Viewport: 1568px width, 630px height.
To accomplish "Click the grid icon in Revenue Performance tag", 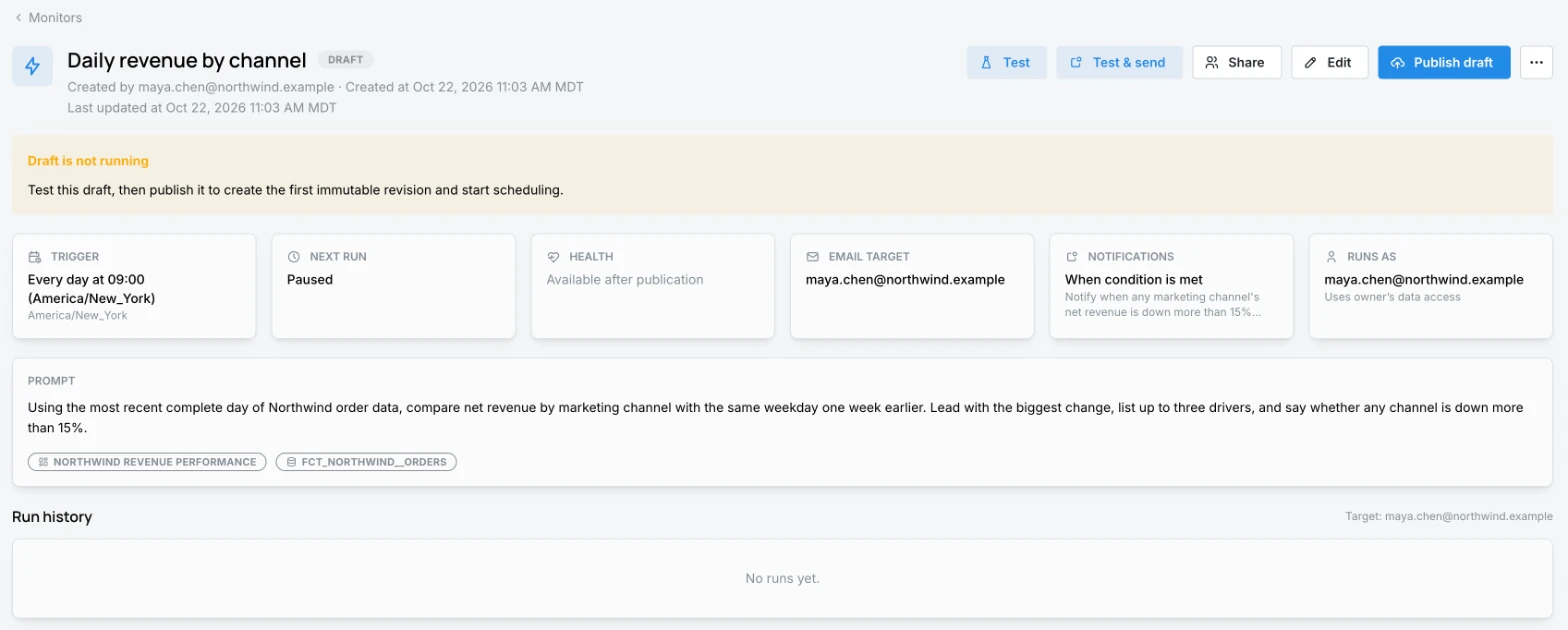I will [43, 462].
